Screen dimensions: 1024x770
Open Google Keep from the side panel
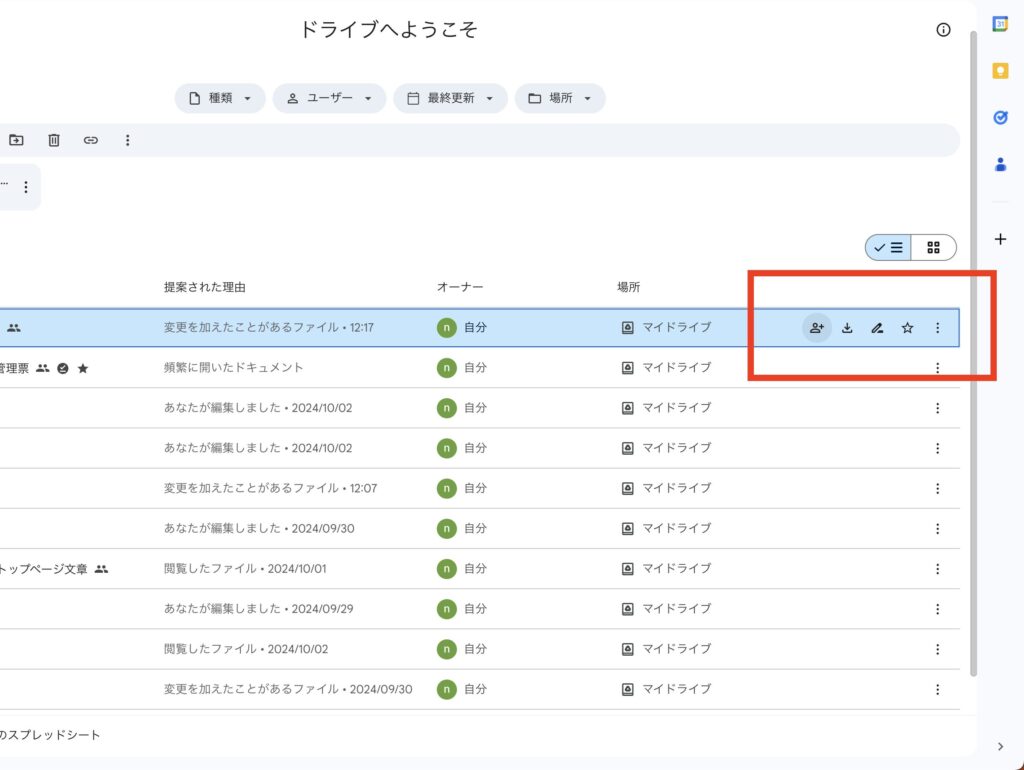(999, 70)
